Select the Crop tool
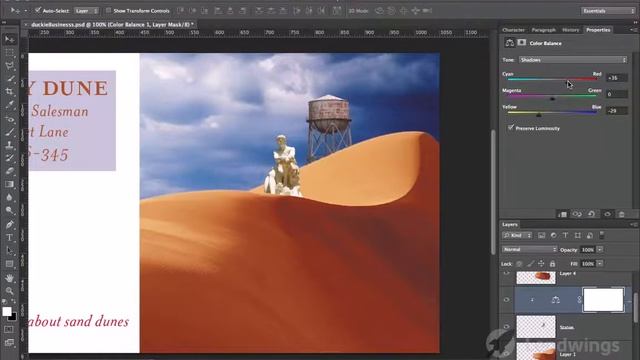The image size is (640, 360). click(9, 92)
